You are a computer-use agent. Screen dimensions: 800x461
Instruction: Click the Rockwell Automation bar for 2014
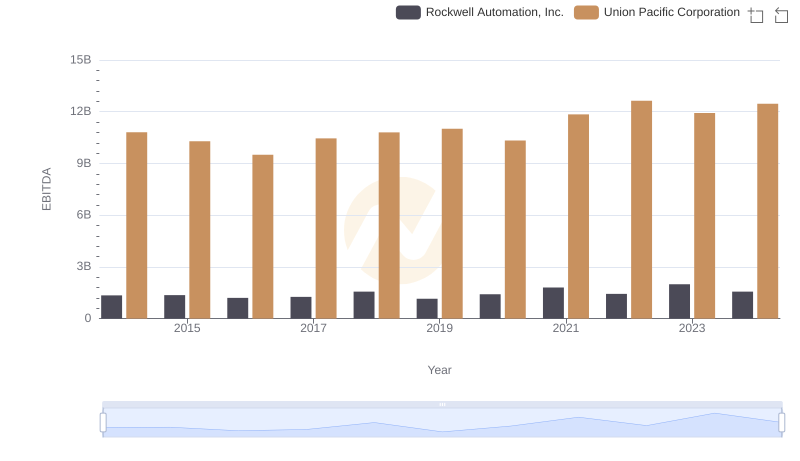112,307
